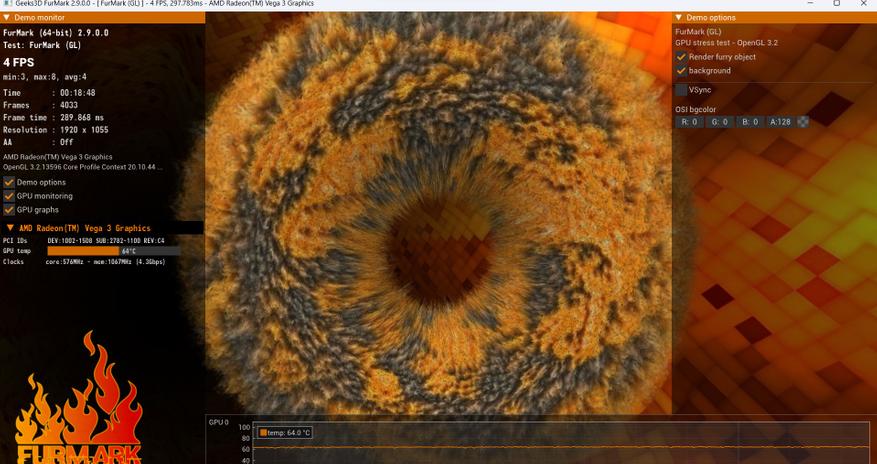Click the 'min:3, max:8, avg:4' line

pos(45,77)
